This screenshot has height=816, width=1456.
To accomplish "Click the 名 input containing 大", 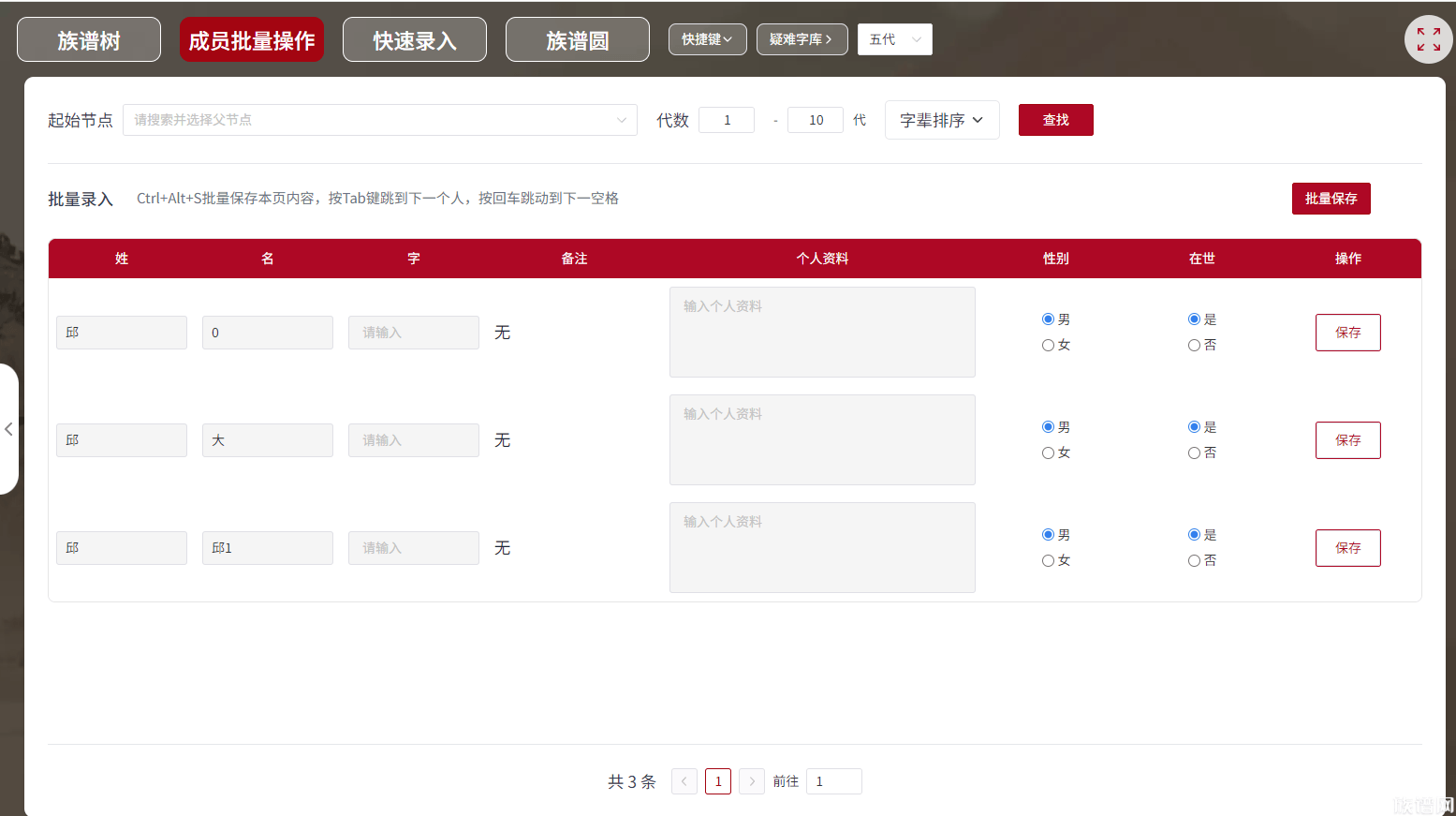I will [x=267, y=439].
